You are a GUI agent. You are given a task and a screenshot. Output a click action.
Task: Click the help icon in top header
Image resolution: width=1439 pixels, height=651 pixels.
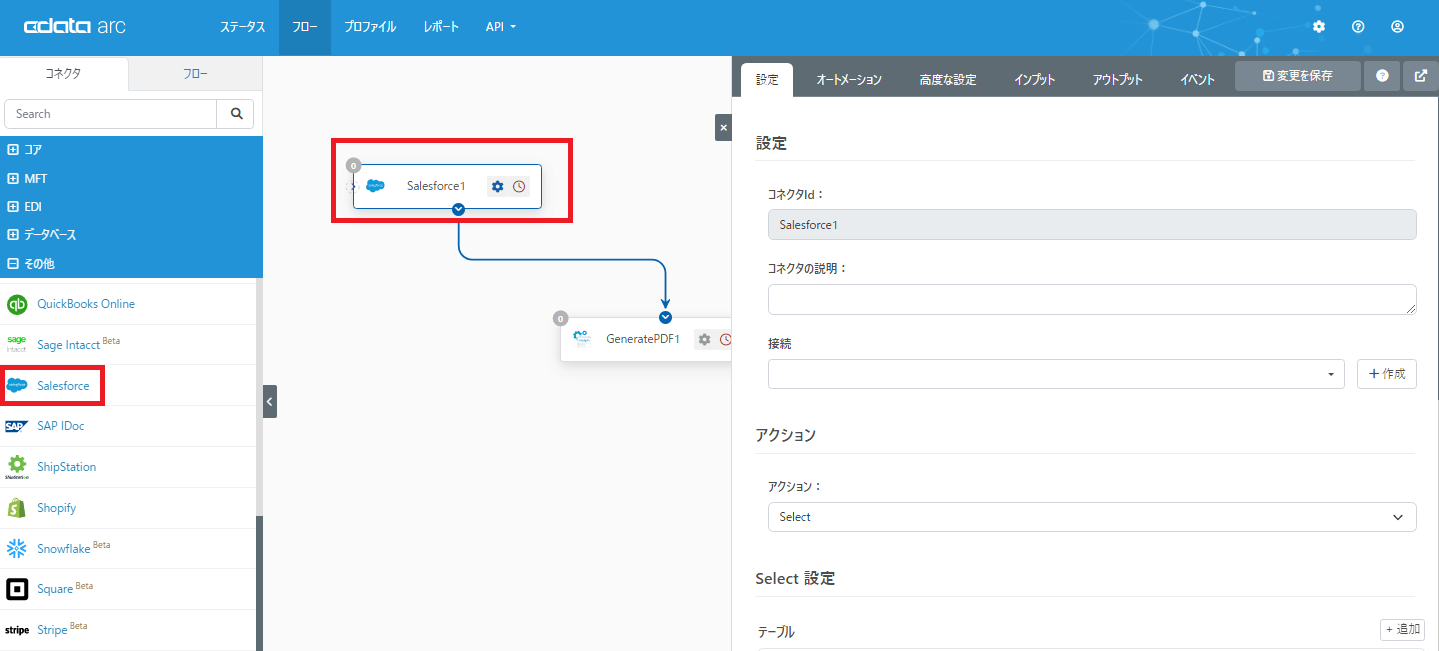pyautogui.click(x=1358, y=27)
